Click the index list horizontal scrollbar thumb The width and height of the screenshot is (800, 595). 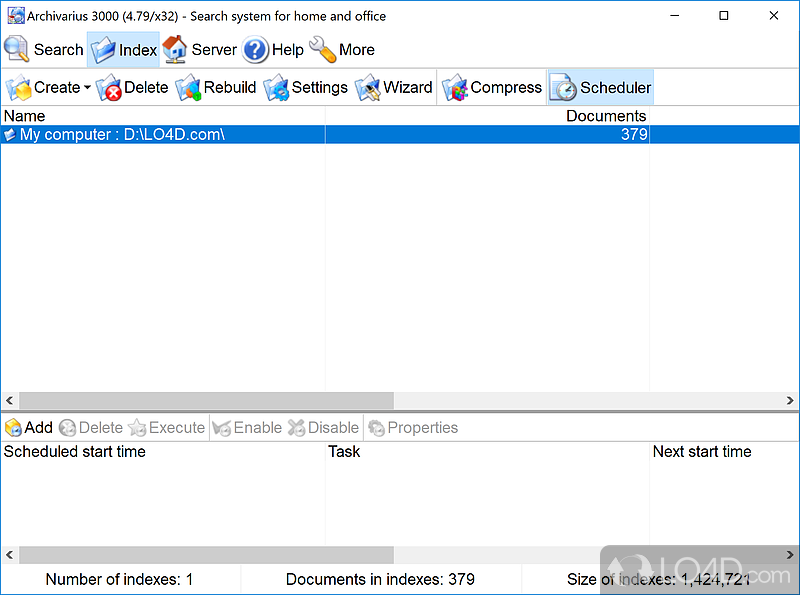point(206,401)
